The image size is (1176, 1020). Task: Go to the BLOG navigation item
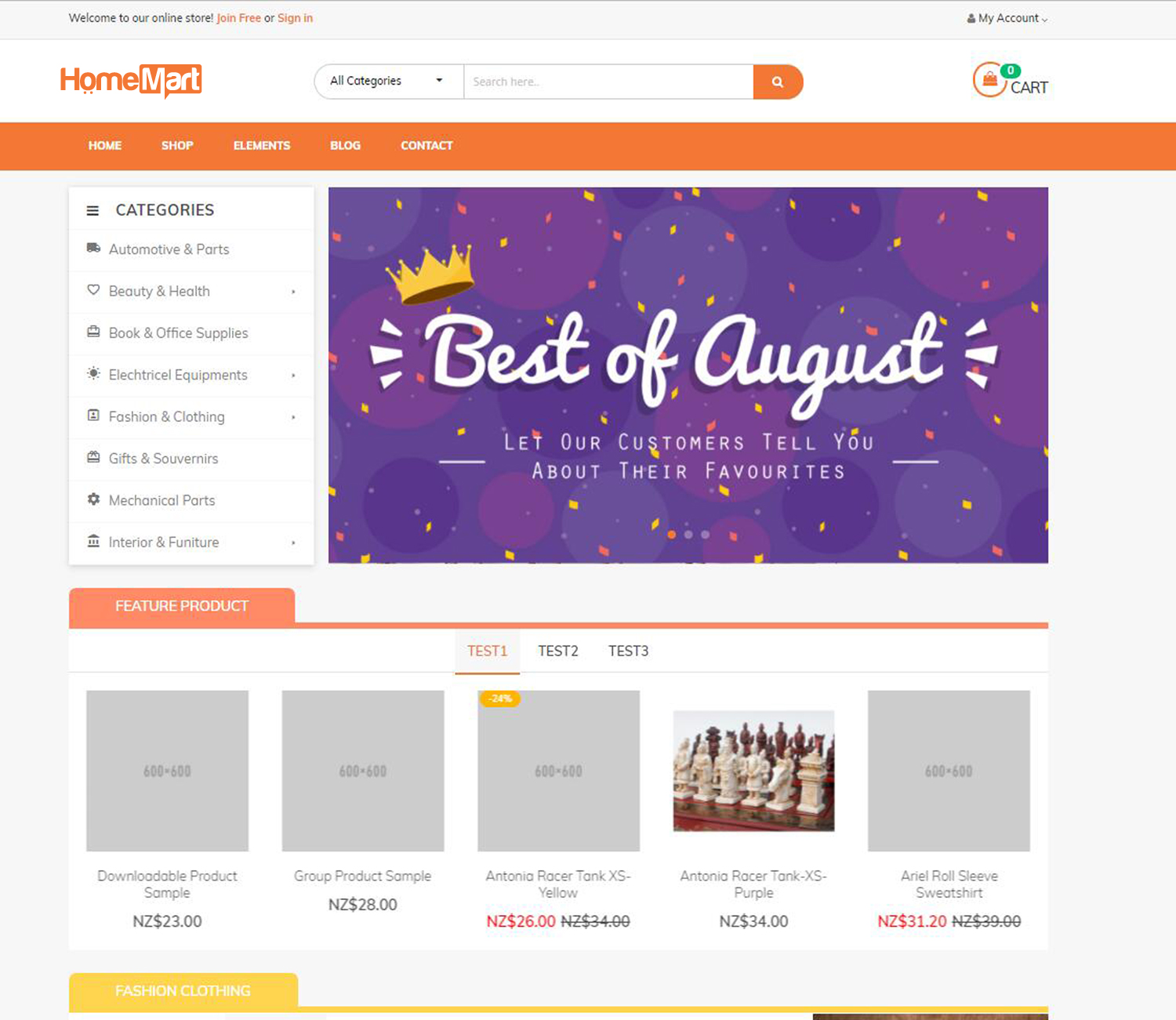tap(345, 146)
